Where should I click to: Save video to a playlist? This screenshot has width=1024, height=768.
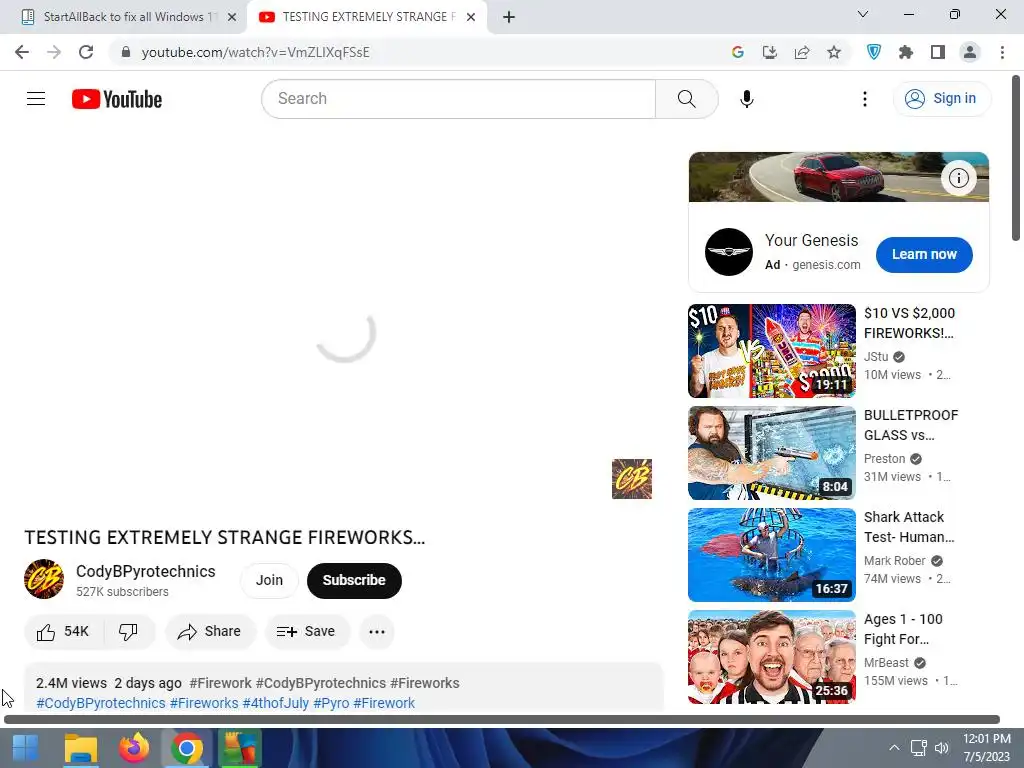[307, 632]
